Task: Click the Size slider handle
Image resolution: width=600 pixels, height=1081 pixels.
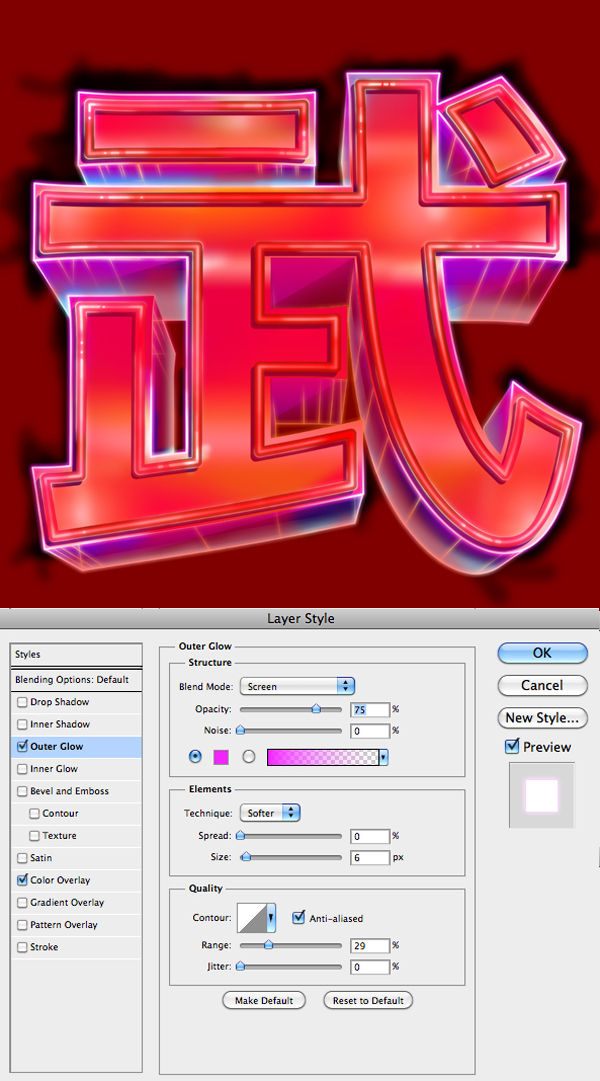Action: pos(246,858)
